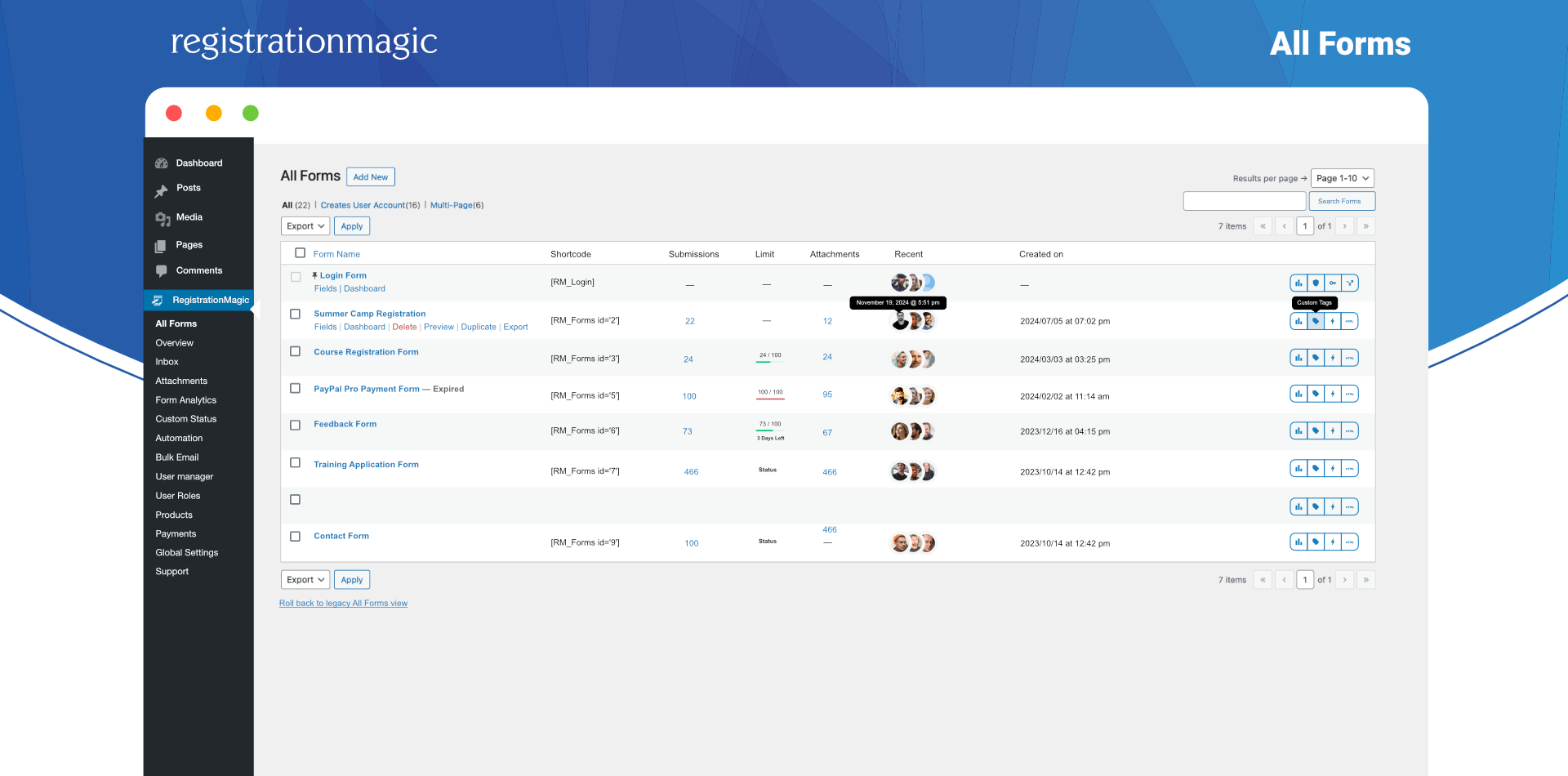Click bar-chart icon for PayPal Pro Payment Form
Viewport: 1568px width, 776px height.
[1298, 394]
